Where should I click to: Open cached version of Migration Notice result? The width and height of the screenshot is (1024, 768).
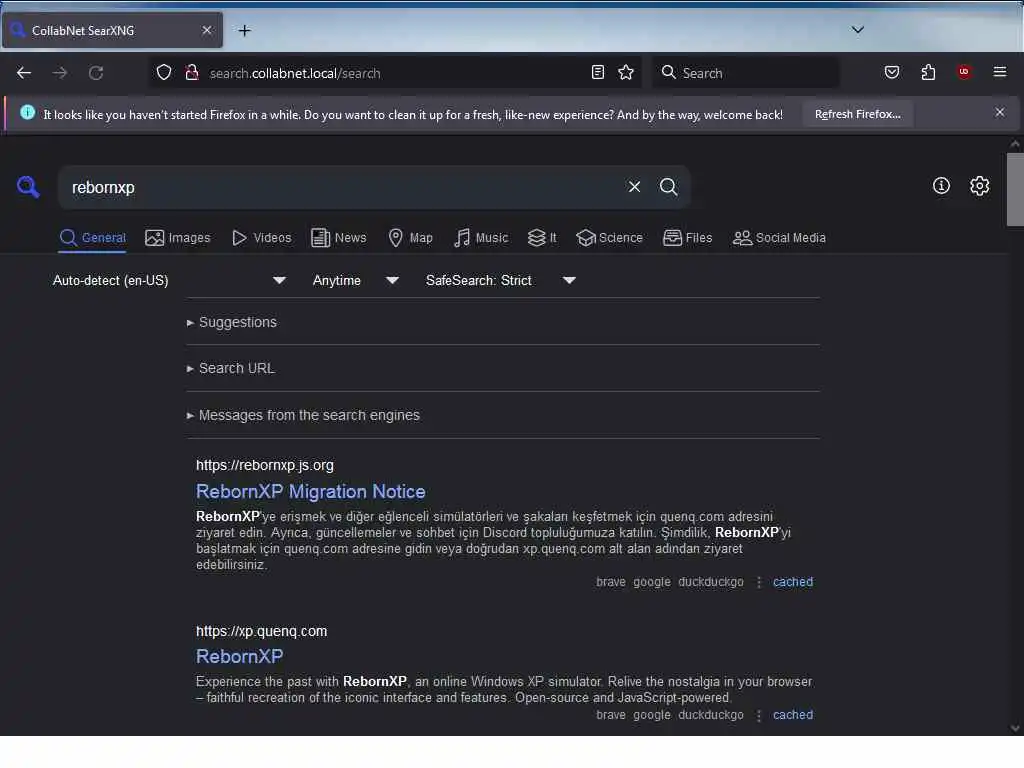(793, 581)
